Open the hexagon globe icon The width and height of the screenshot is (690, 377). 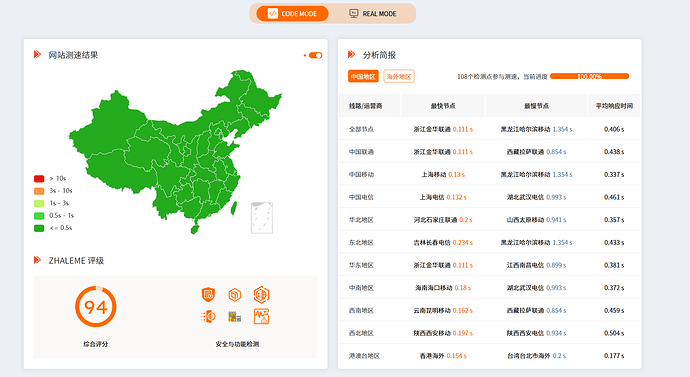pos(261,294)
